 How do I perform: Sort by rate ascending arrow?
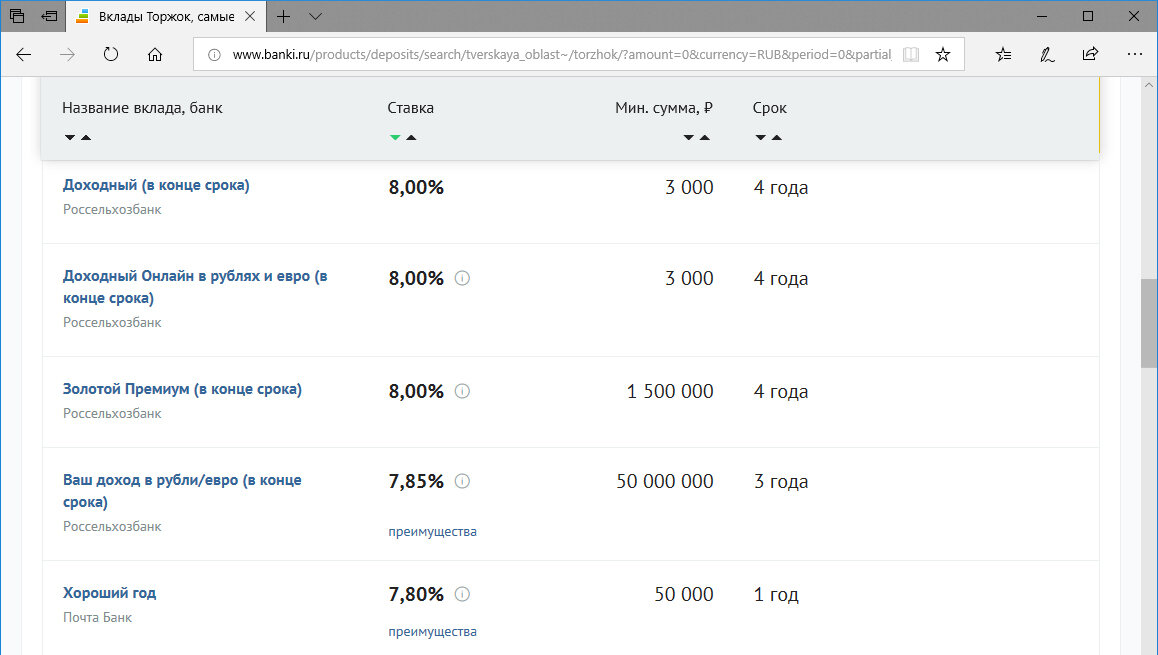[x=411, y=137]
